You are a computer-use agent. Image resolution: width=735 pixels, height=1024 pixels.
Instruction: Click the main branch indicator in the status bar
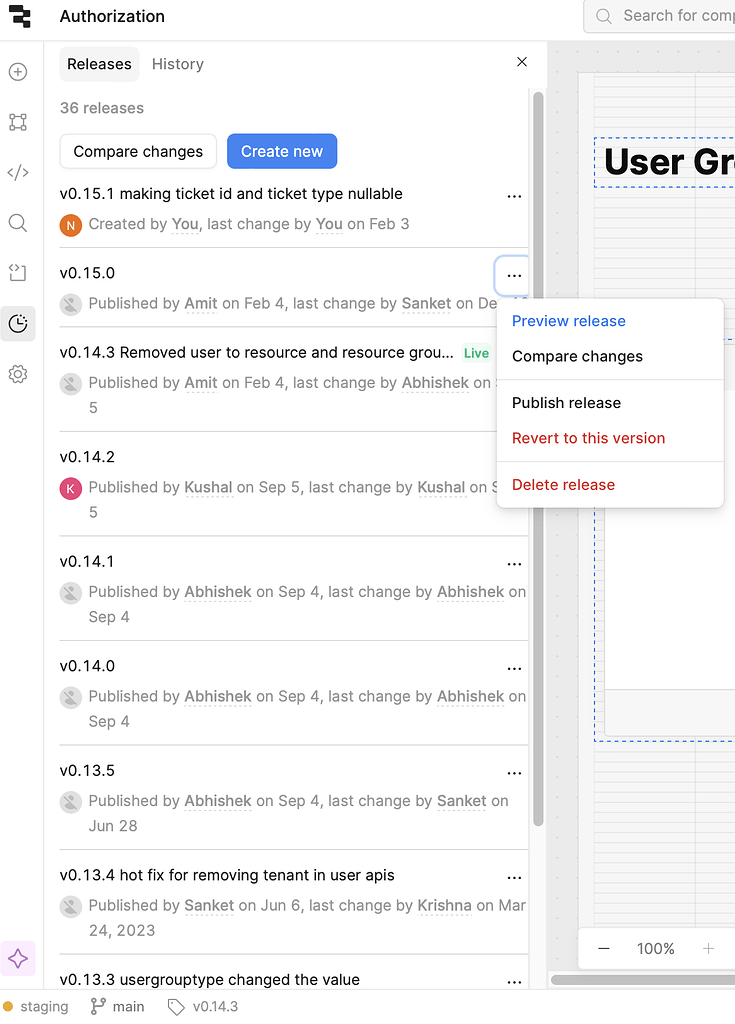[117, 1006]
